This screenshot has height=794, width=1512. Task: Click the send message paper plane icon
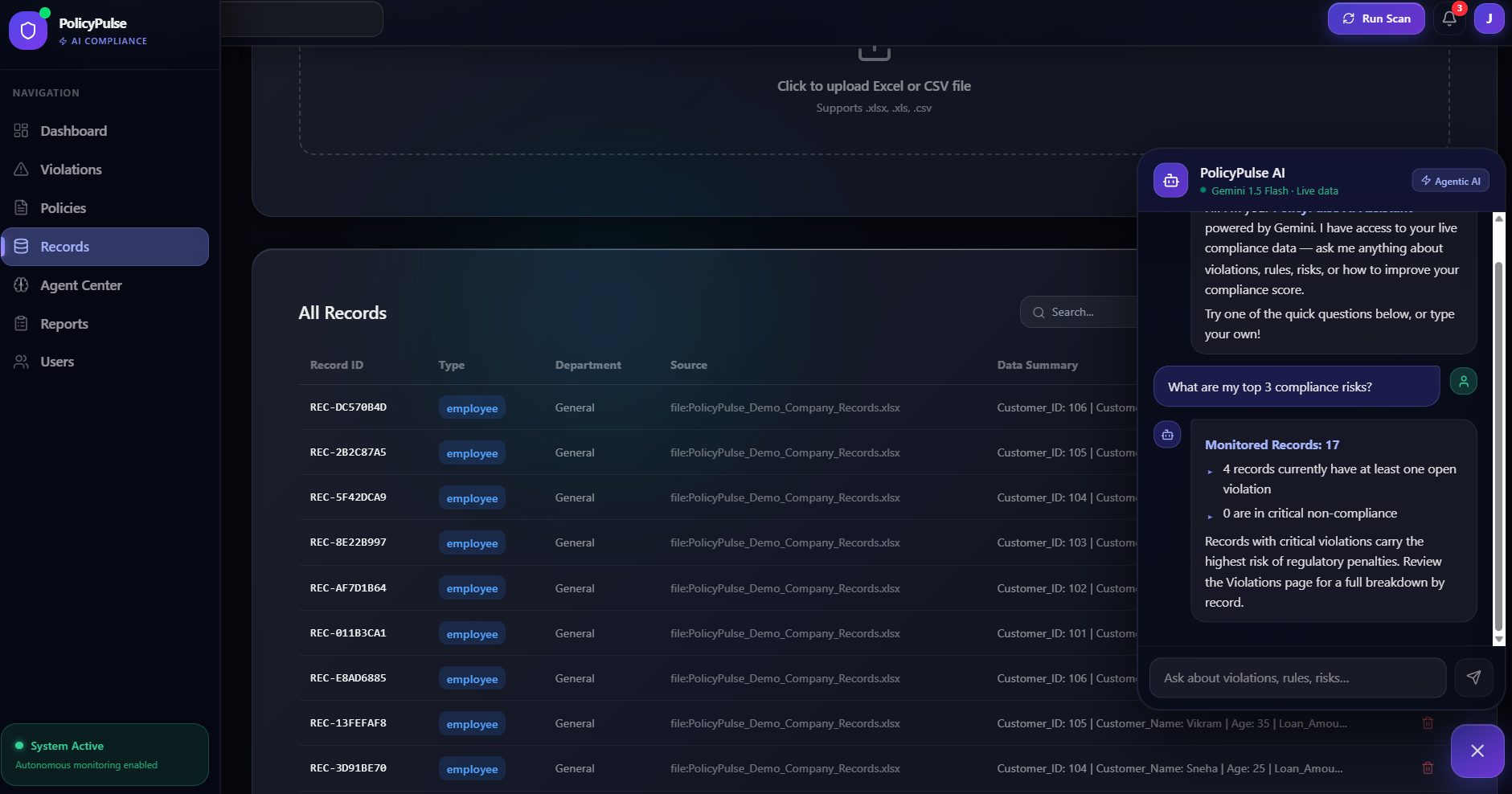tap(1473, 677)
